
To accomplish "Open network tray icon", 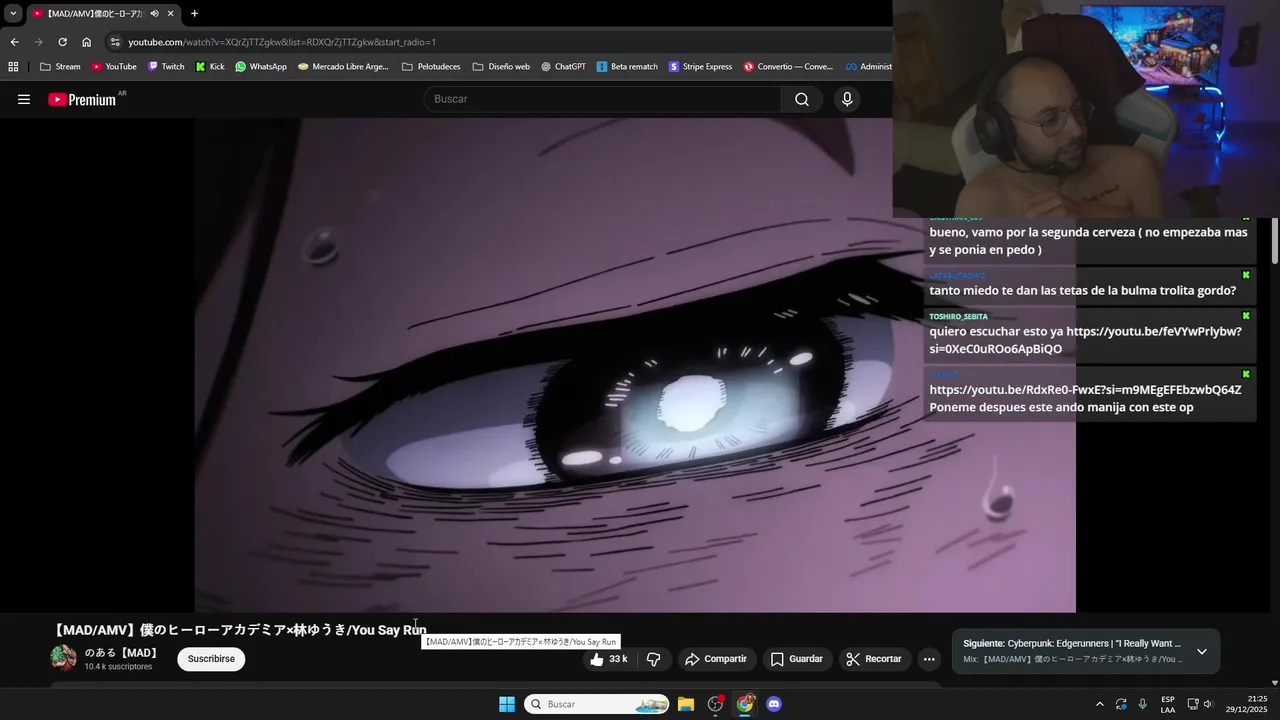I will coord(1192,704).
